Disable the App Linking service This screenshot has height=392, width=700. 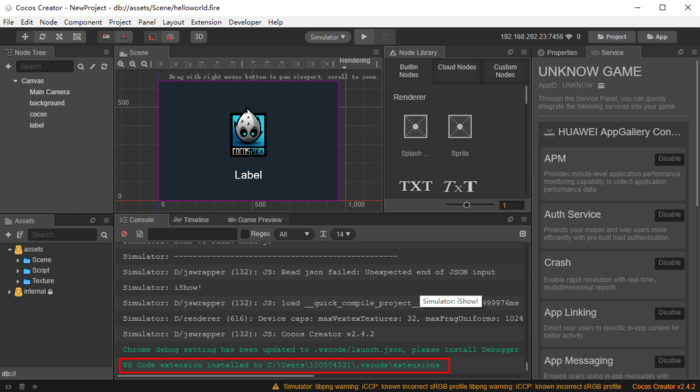[669, 313]
